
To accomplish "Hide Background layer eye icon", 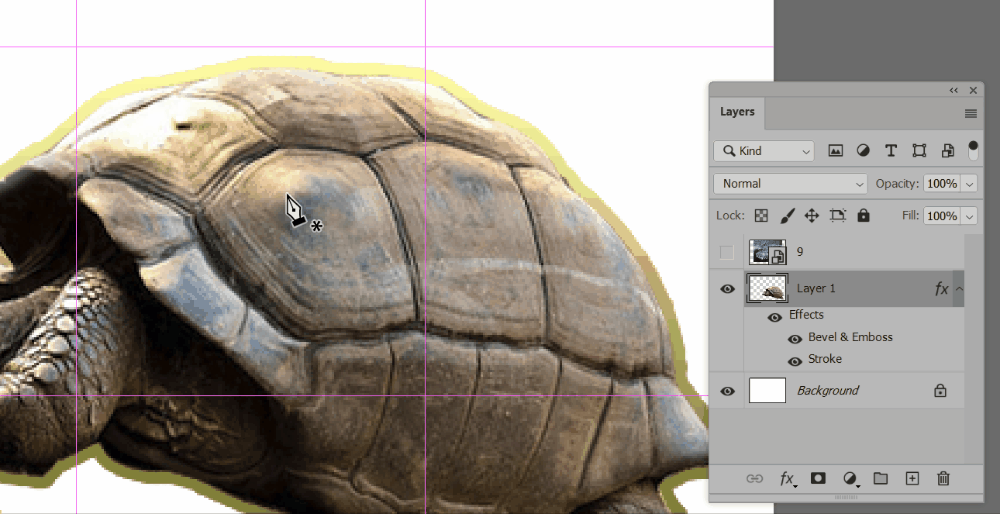I will 727,391.
